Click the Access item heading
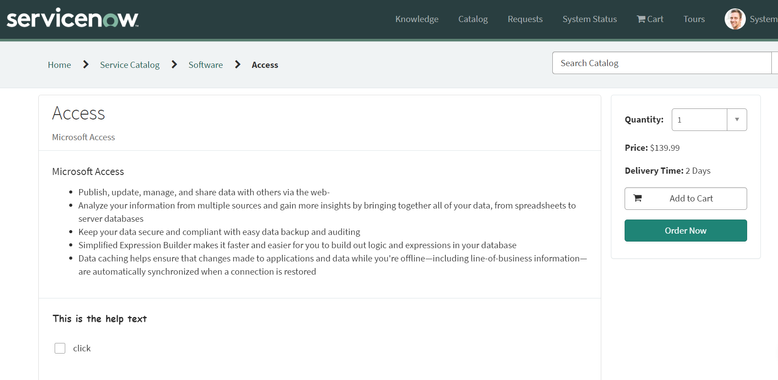This screenshot has height=380, width=778. coord(78,113)
